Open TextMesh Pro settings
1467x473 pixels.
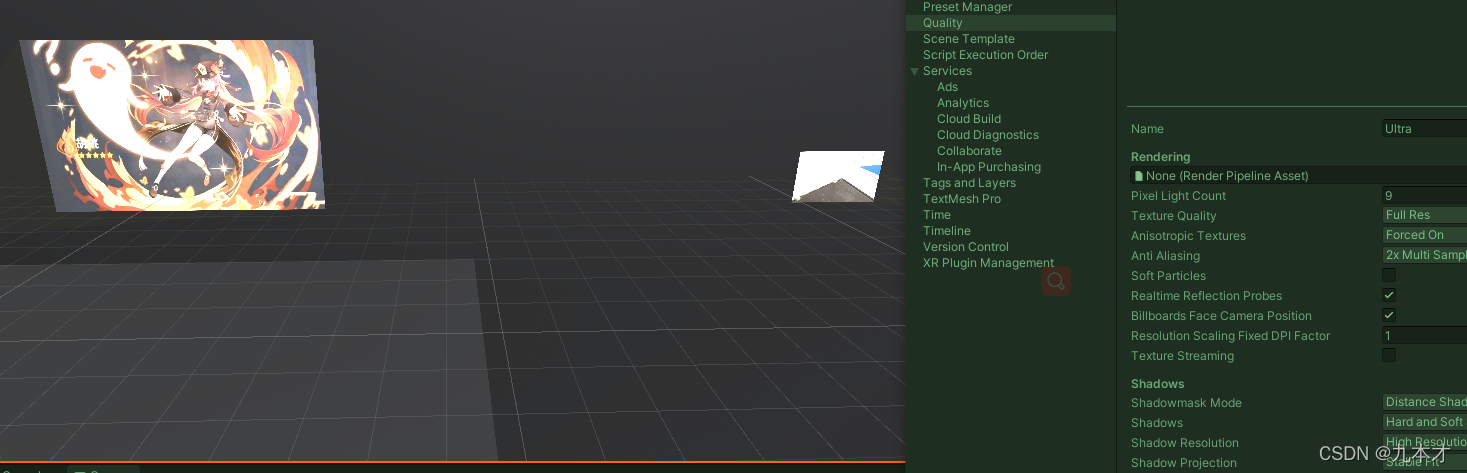point(961,199)
